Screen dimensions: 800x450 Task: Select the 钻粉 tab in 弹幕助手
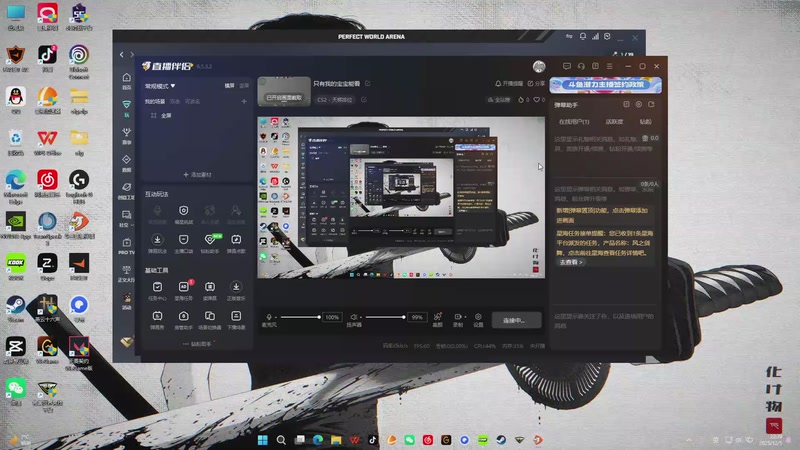pos(645,122)
